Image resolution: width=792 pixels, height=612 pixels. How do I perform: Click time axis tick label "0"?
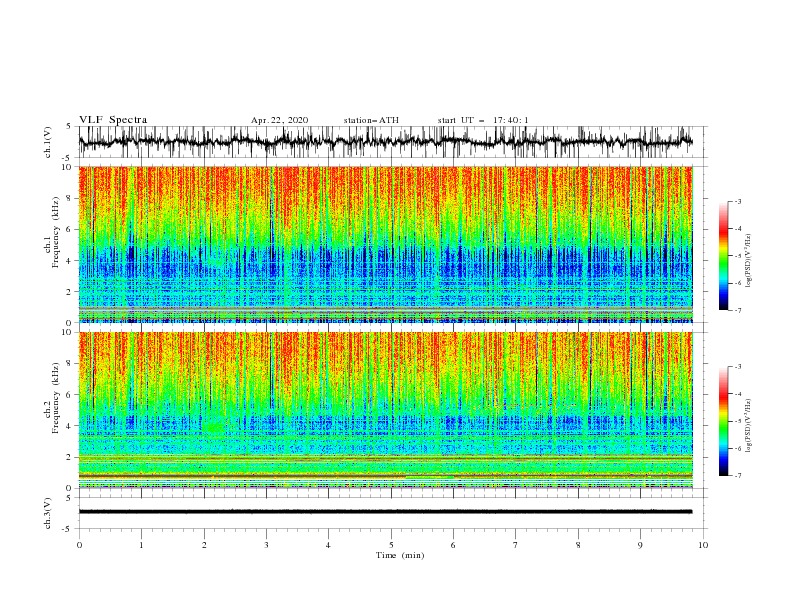pos(79,545)
